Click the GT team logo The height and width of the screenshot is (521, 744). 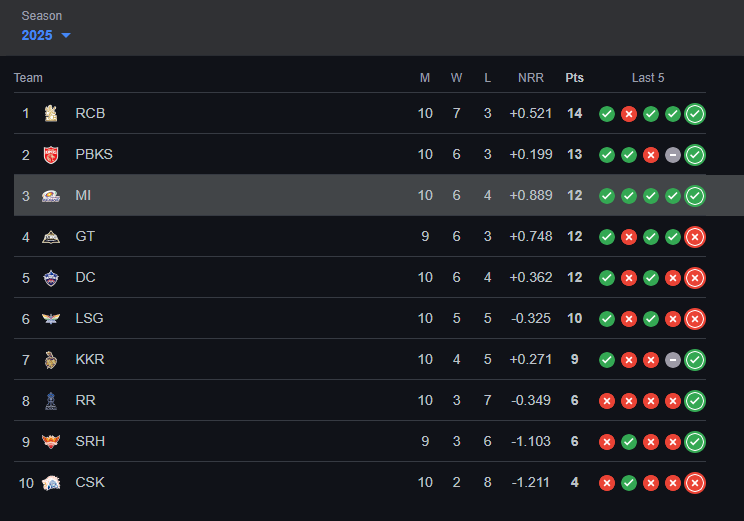51,237
